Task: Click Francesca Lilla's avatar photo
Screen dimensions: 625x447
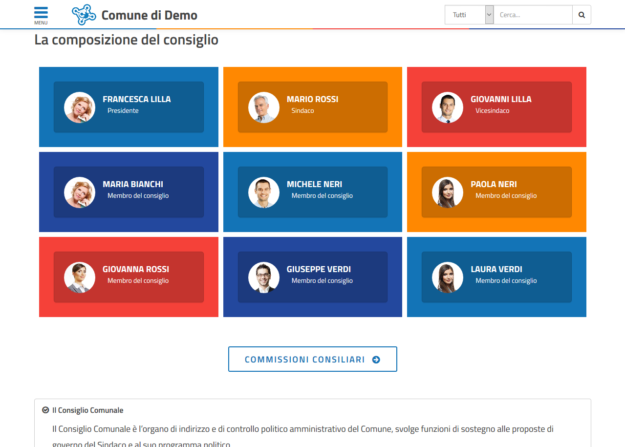Action: 79,107
